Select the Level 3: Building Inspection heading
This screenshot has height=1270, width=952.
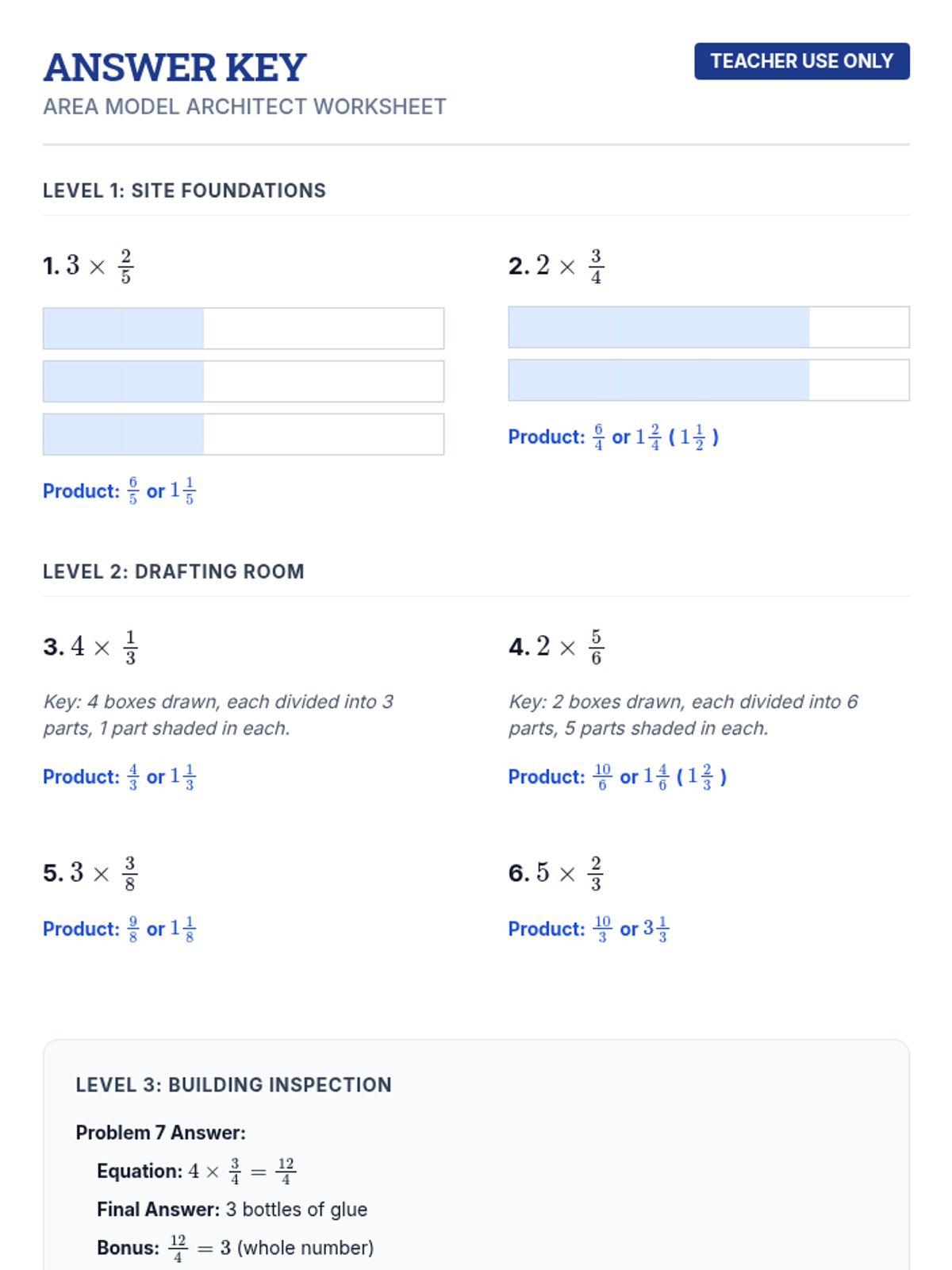pos(233,1085)
